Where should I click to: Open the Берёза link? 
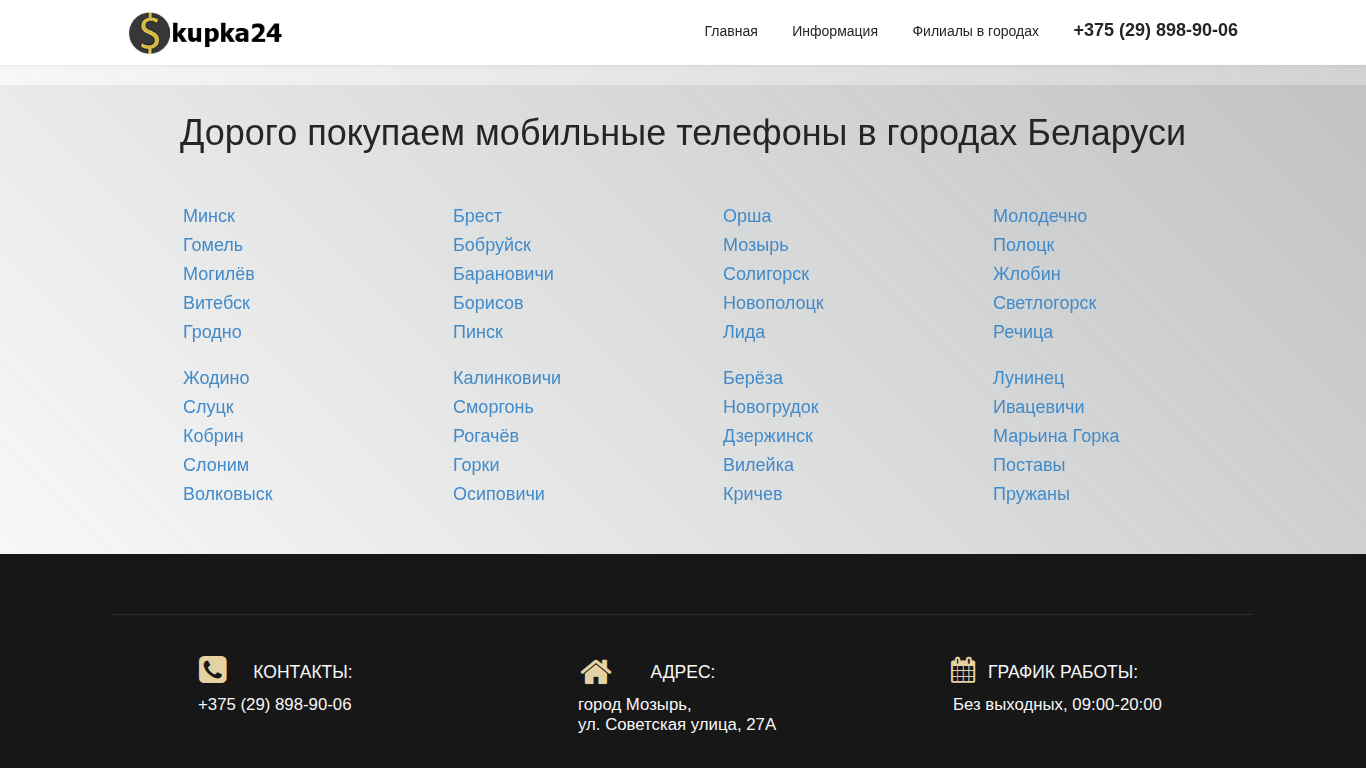pyautogui.click(x=753, y=378)
